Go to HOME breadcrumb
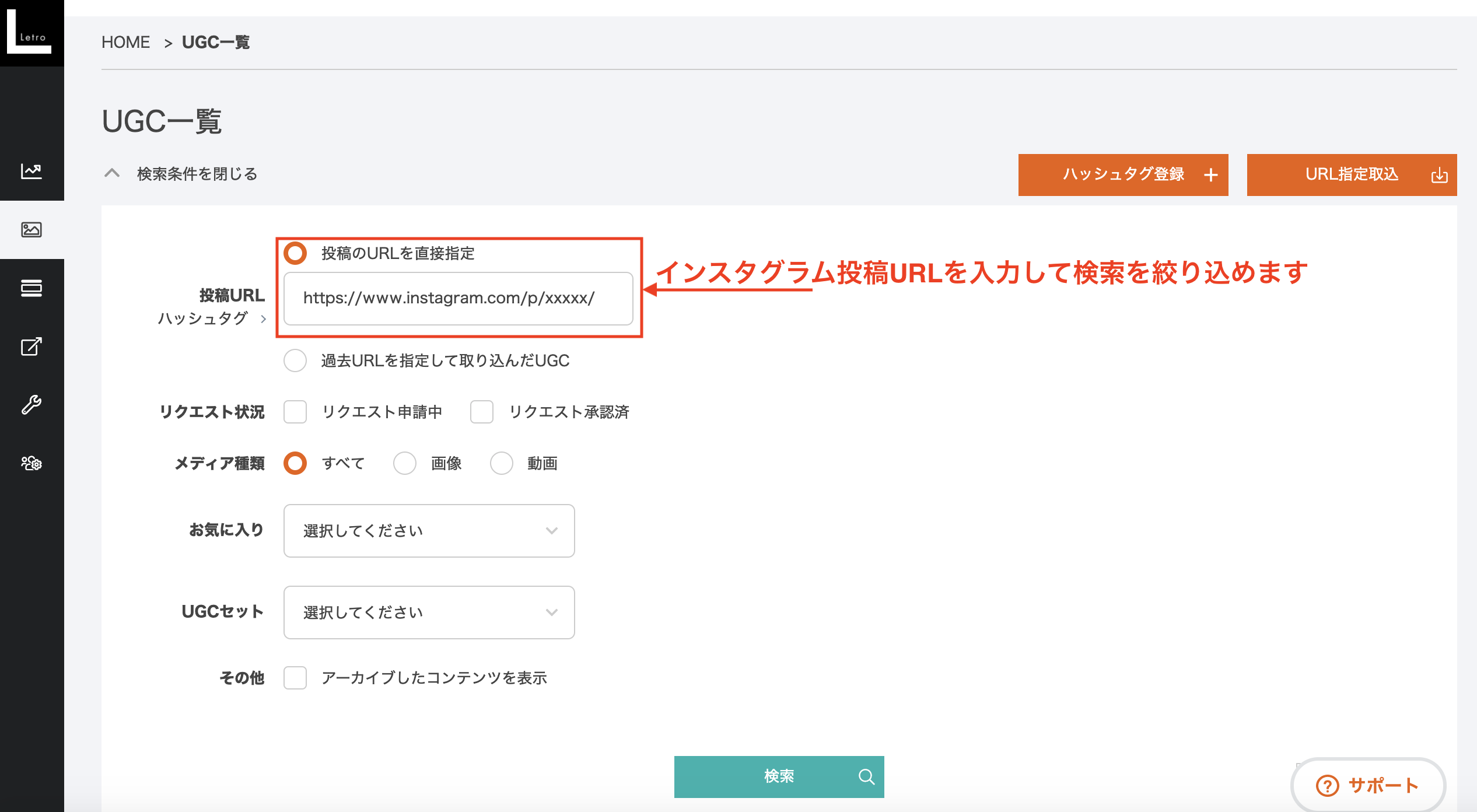The image size is (1477, 812). coord(125,42)
